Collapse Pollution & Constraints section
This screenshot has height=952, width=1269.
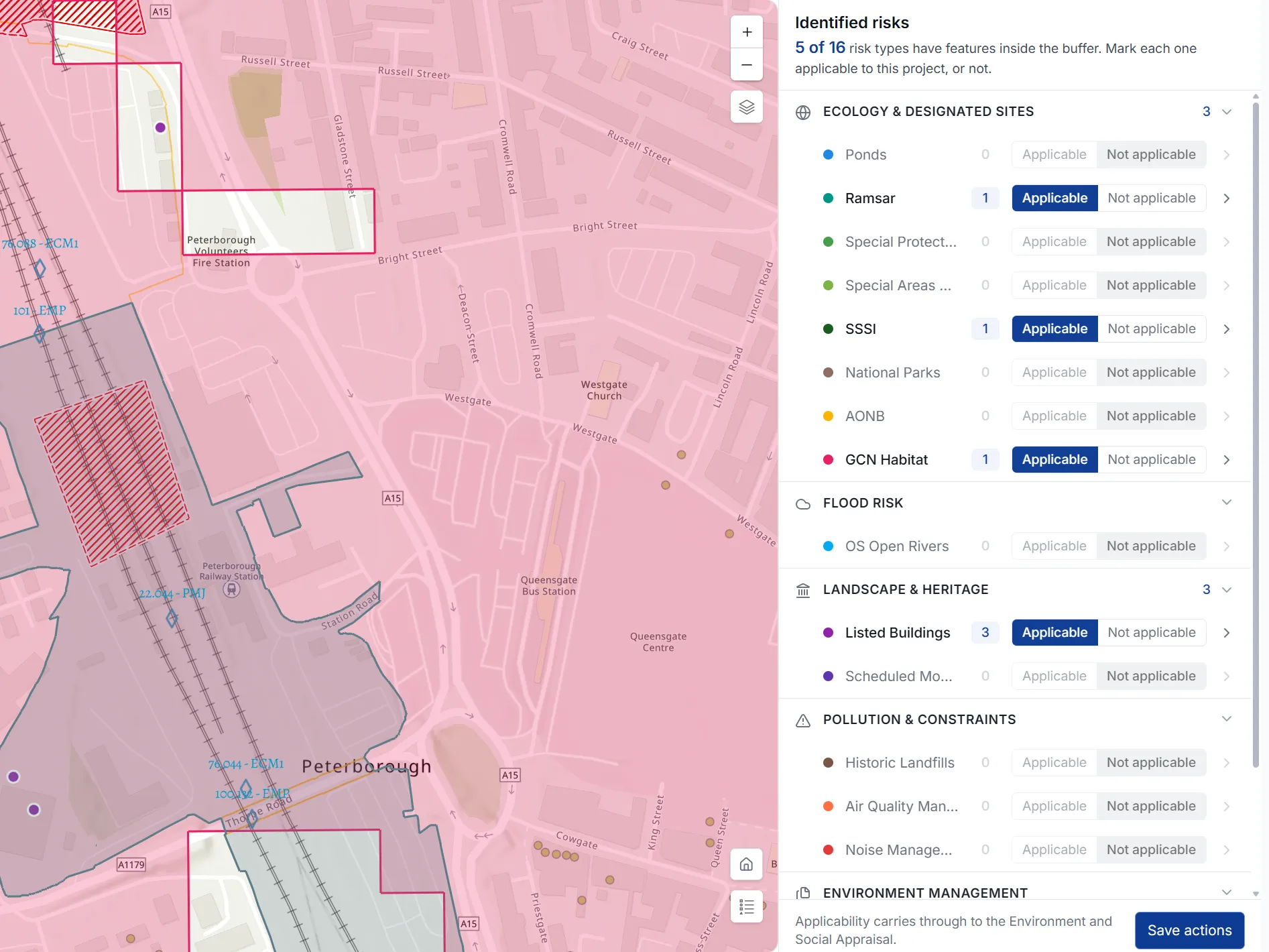pos(1227,719)
